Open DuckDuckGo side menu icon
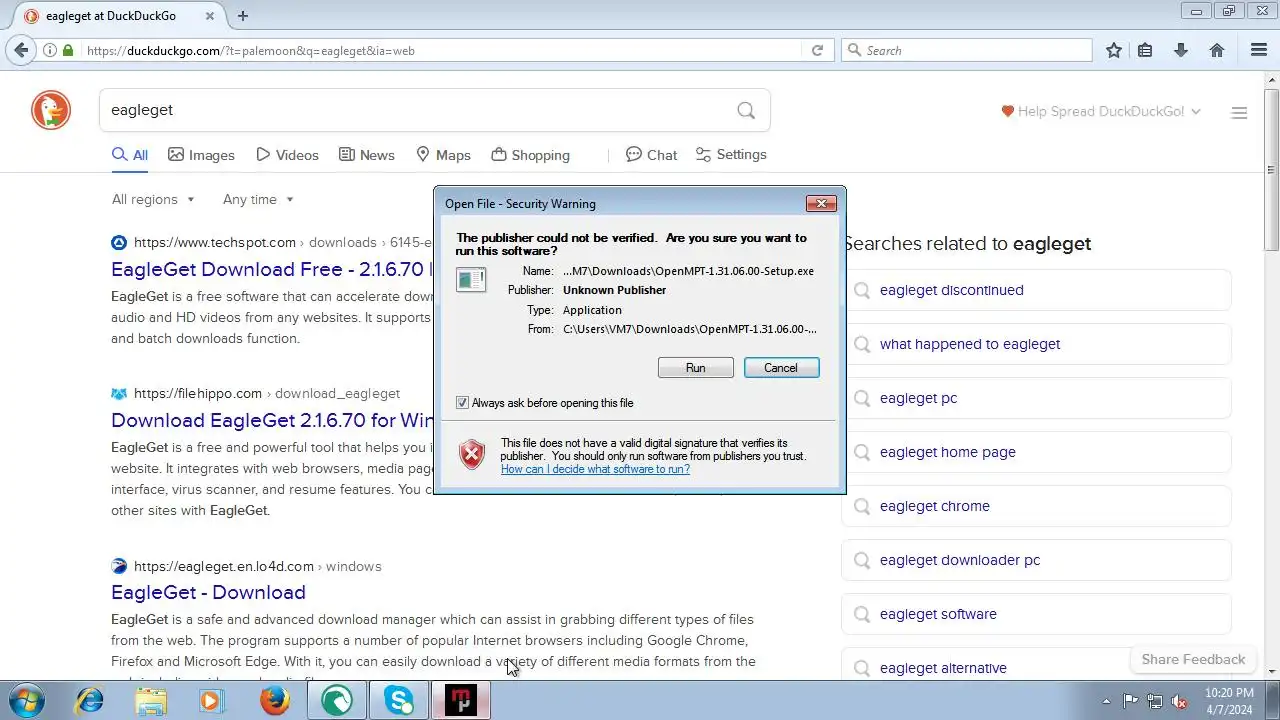 [1239, 112]
